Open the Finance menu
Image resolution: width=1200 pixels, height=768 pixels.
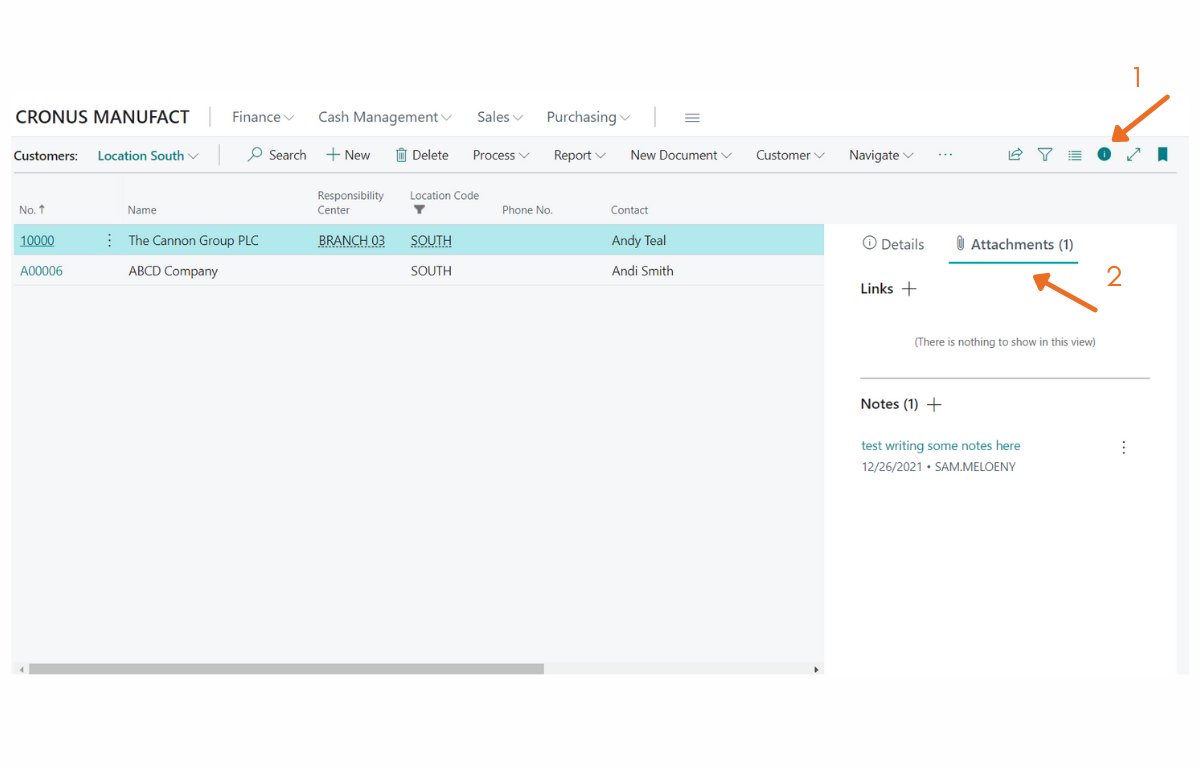point(262,117)
